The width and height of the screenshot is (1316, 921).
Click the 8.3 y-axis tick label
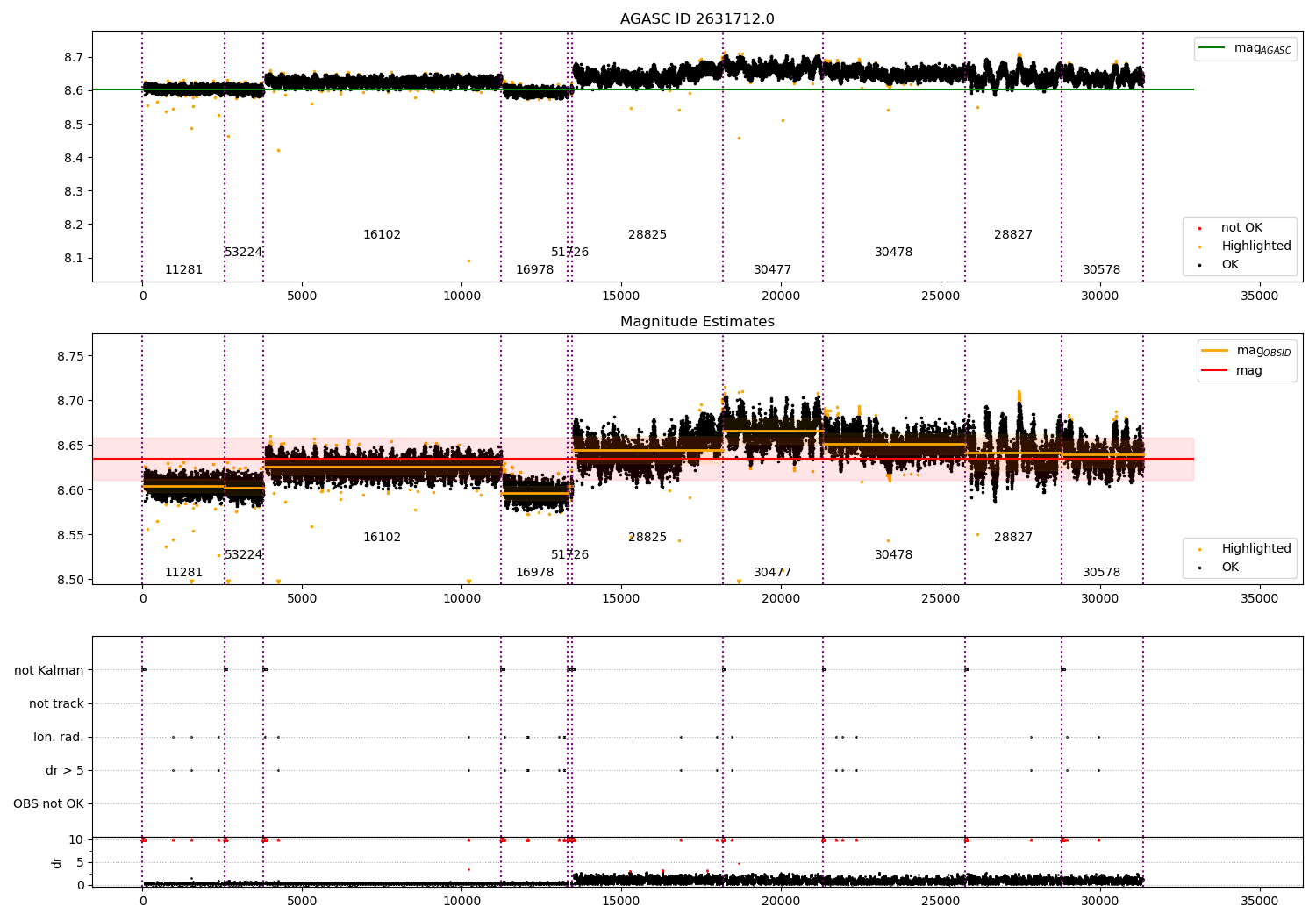click(x=73, y=191)
